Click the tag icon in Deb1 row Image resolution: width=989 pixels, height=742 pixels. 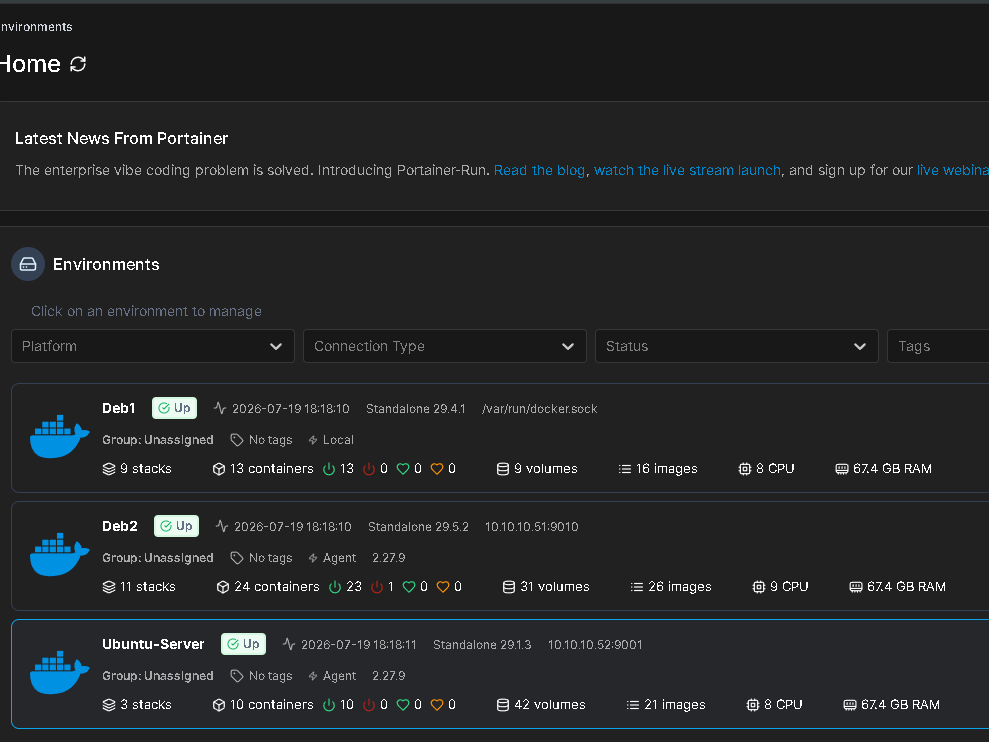237,440
